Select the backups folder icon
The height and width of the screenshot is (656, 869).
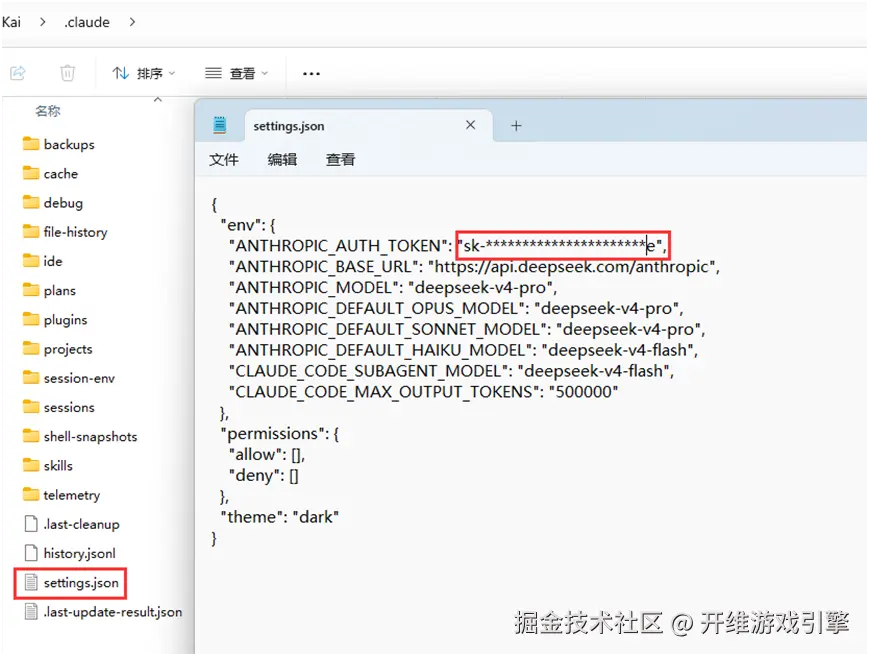click(31, 144)
